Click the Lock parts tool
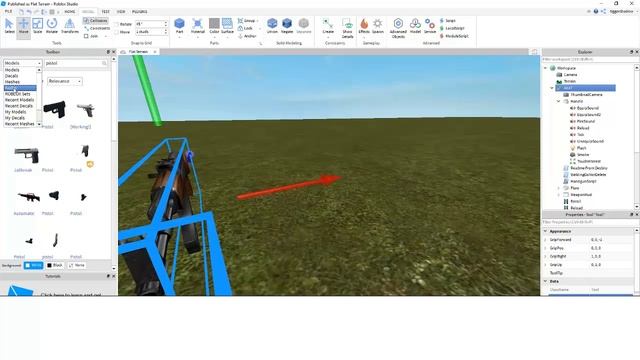 click(x=245, y=28)
